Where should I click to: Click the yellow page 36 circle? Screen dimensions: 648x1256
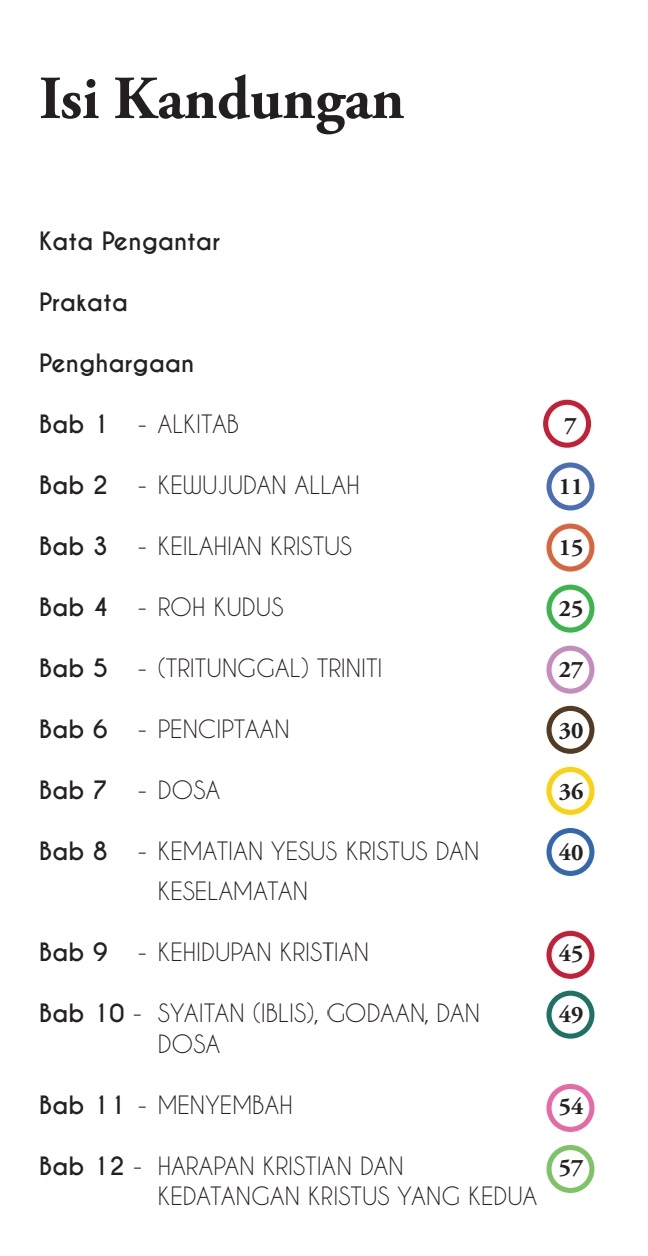pyautogui.click(x=570, y=792)
